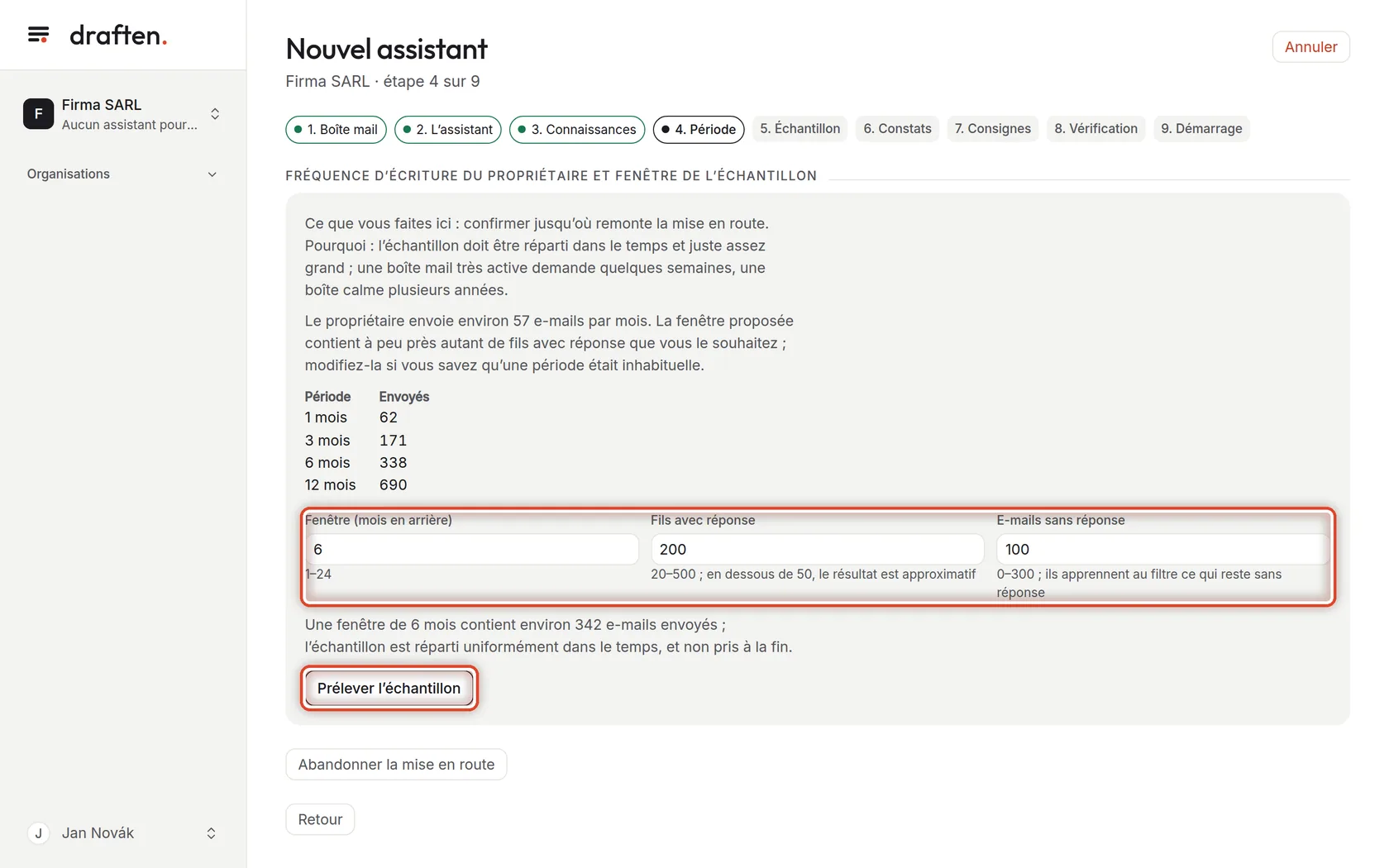
Task: Select step 6. Constats
Action: (x=897, y=129)
